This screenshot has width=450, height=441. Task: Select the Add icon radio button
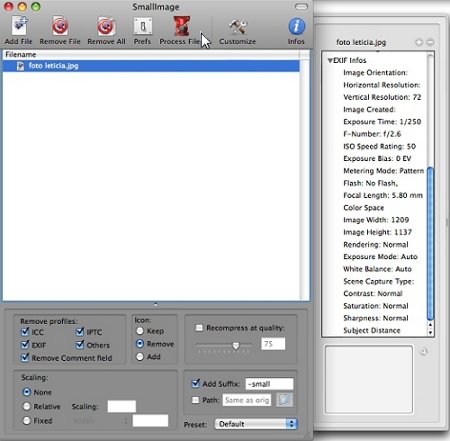pyautogui.click(x=140, y=357)
